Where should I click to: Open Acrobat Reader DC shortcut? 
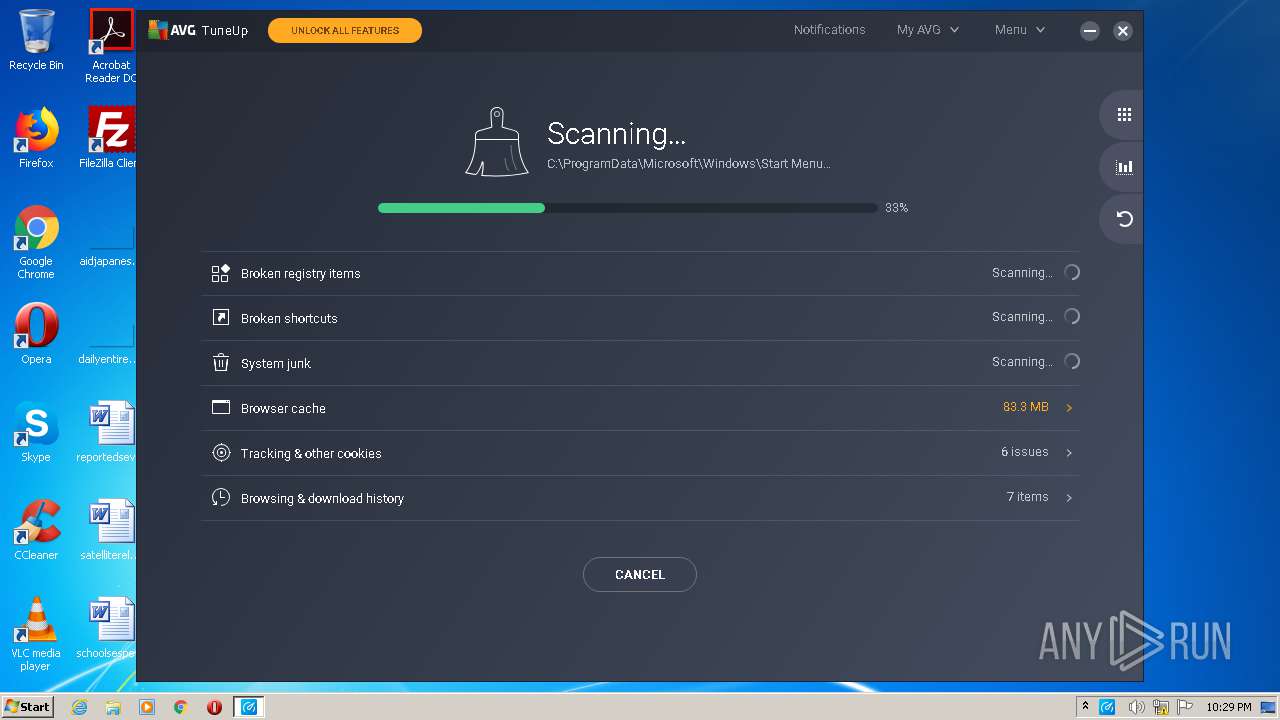(111, 46)
